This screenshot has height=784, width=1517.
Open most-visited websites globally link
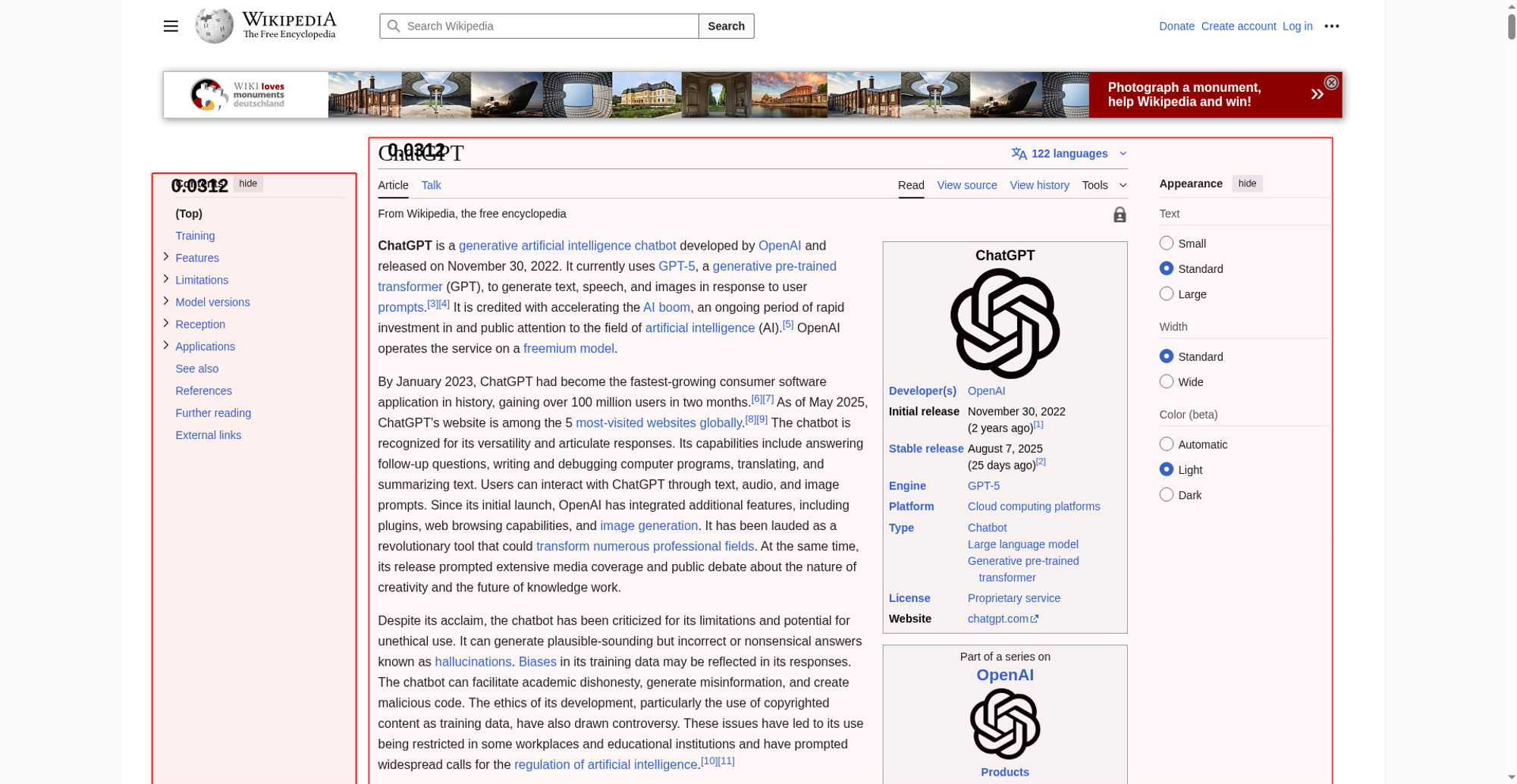pos(658,423)
